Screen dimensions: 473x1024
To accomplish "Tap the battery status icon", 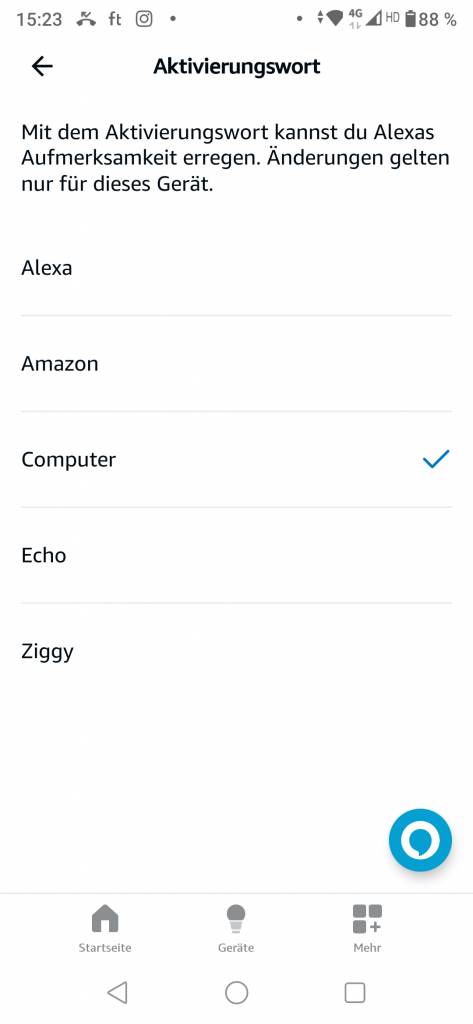I will [x=410, y=19].
